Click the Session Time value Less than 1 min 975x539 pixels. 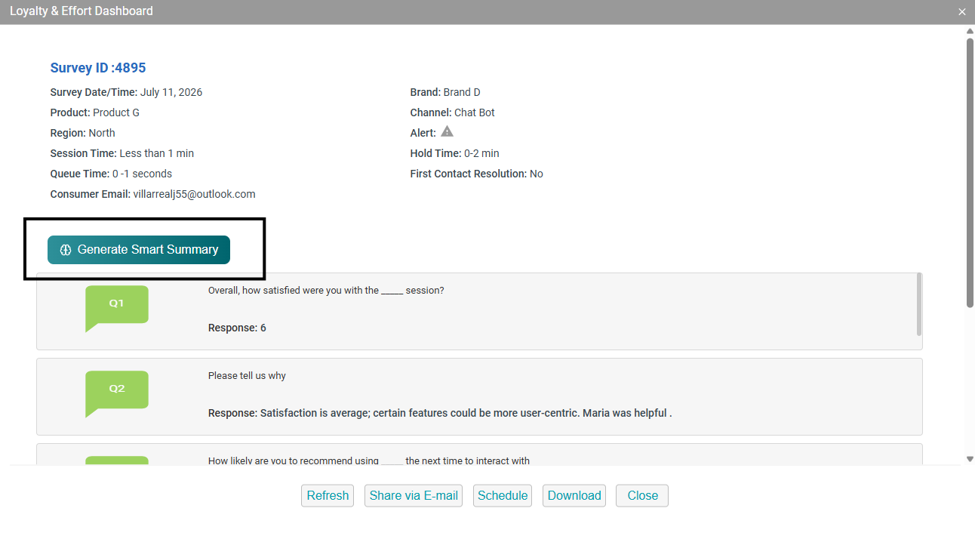[157, 153]
